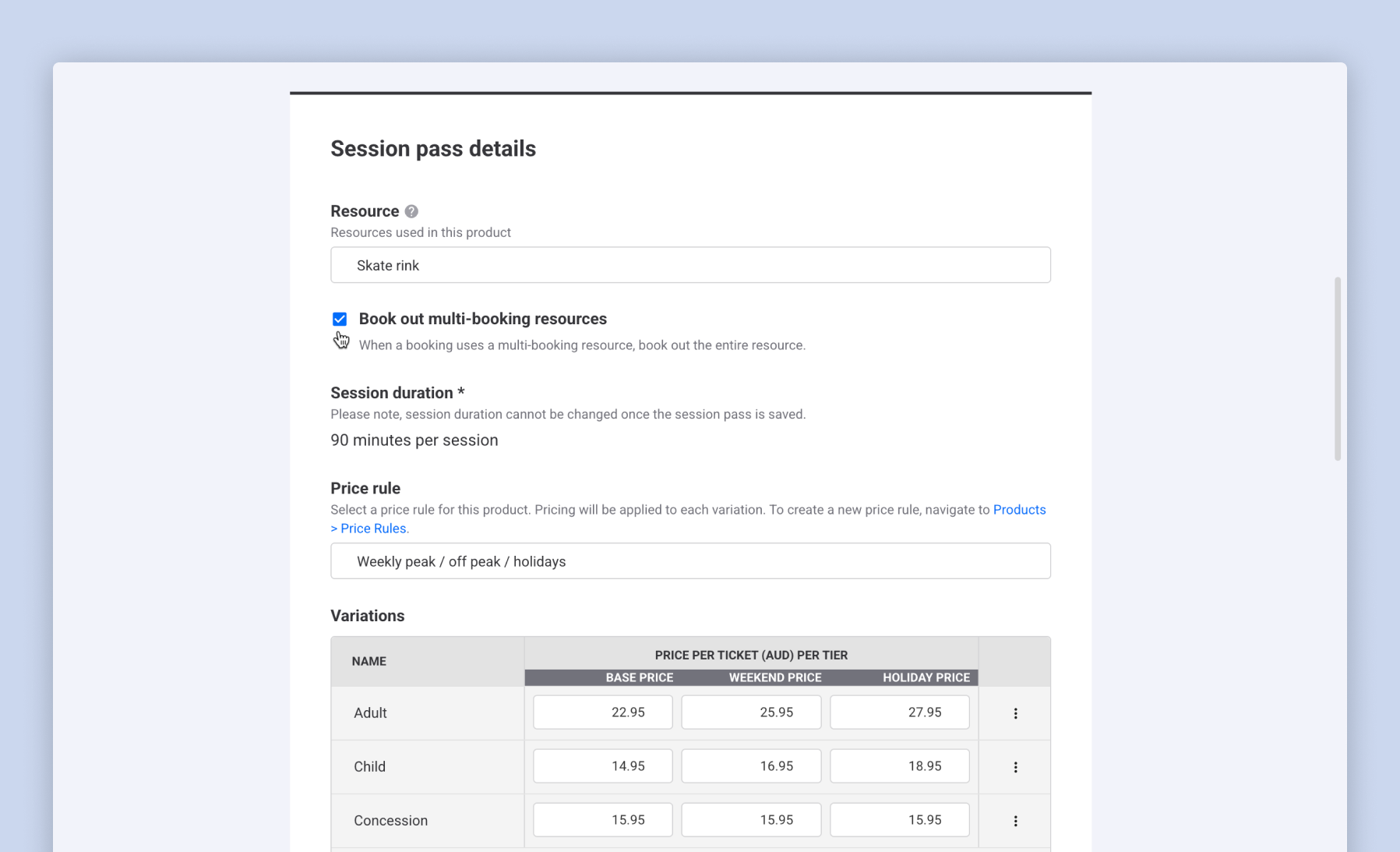The height and width of the screenshot is (852, 1400).
Task: Open the Adult row three-dot menu
Action: (1015, 713)
